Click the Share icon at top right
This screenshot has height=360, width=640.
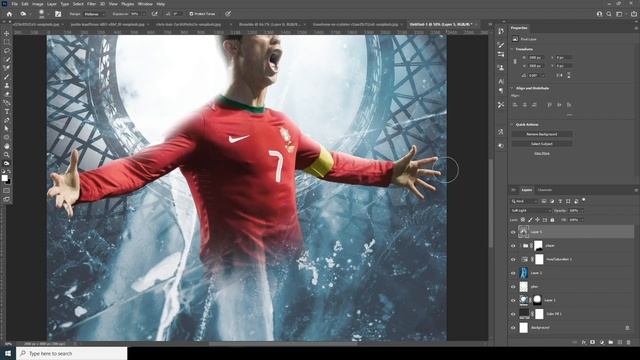(x=633, y=14)
